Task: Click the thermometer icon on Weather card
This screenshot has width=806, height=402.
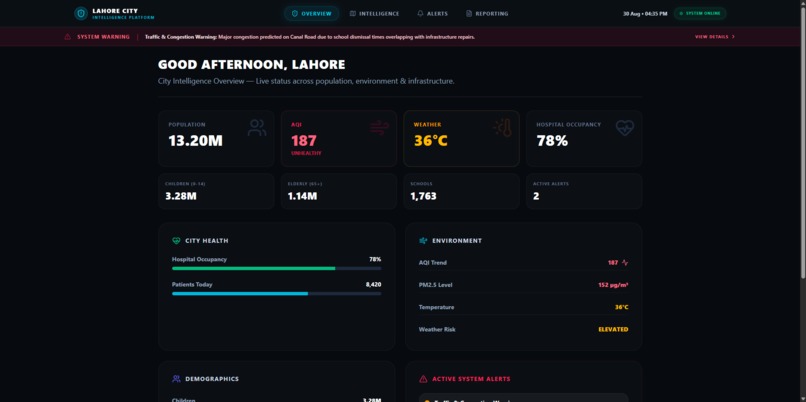Action: [502, 128]
